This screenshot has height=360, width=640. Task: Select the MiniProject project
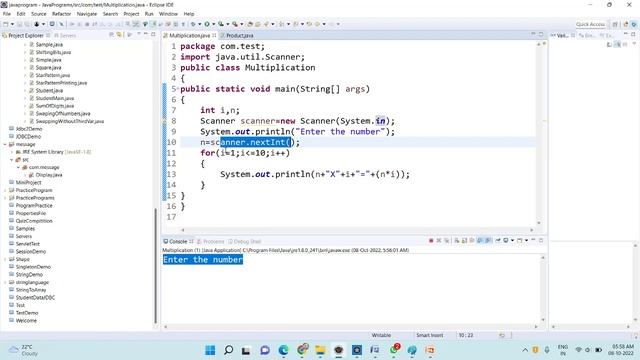click(x=28, y=182)
